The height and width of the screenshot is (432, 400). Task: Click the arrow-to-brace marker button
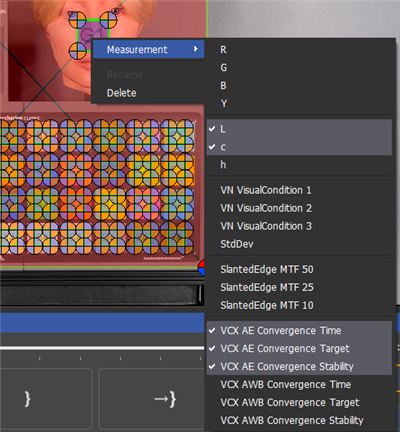pos(152,399)
